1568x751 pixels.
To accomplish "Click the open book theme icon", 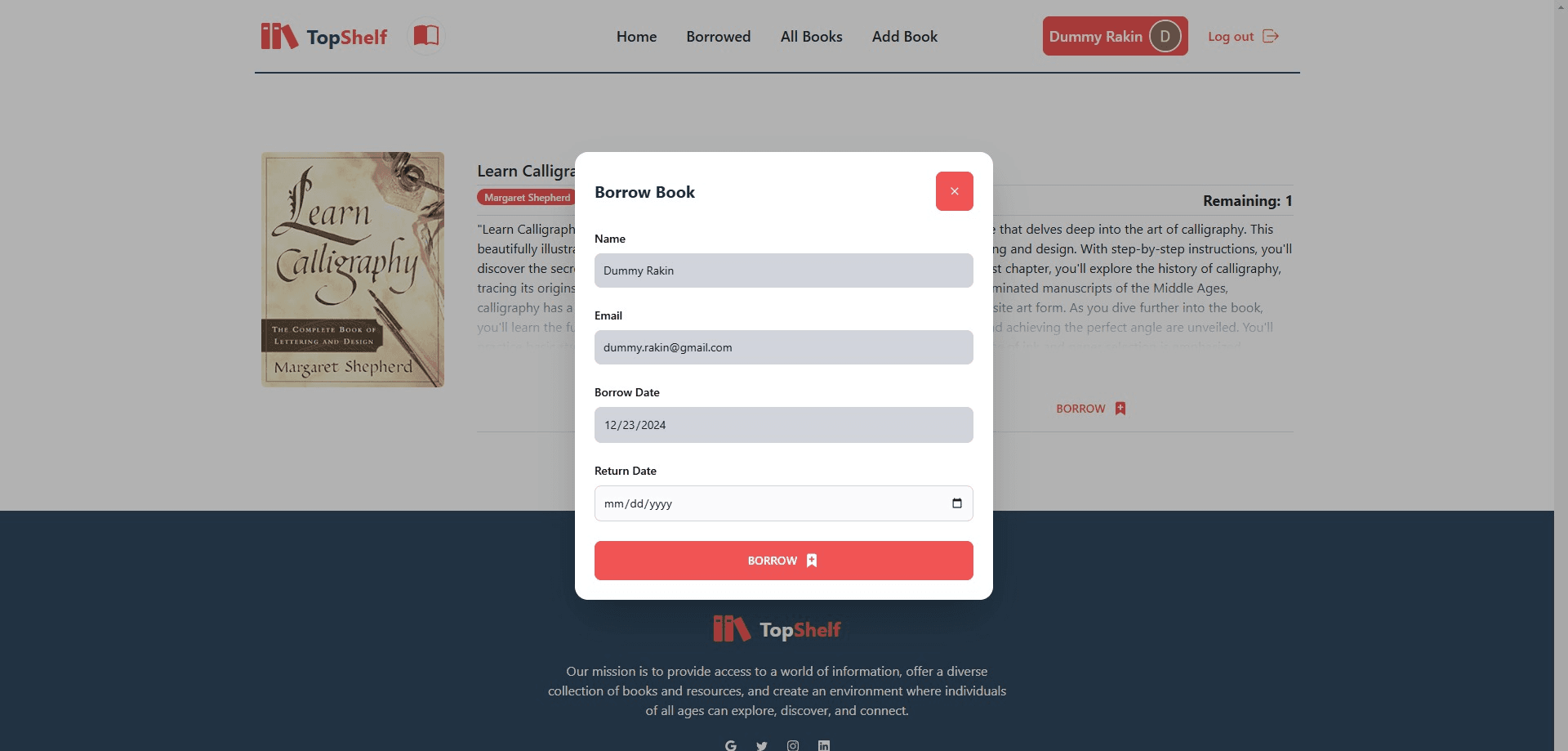I will click(x=425, y=36).
